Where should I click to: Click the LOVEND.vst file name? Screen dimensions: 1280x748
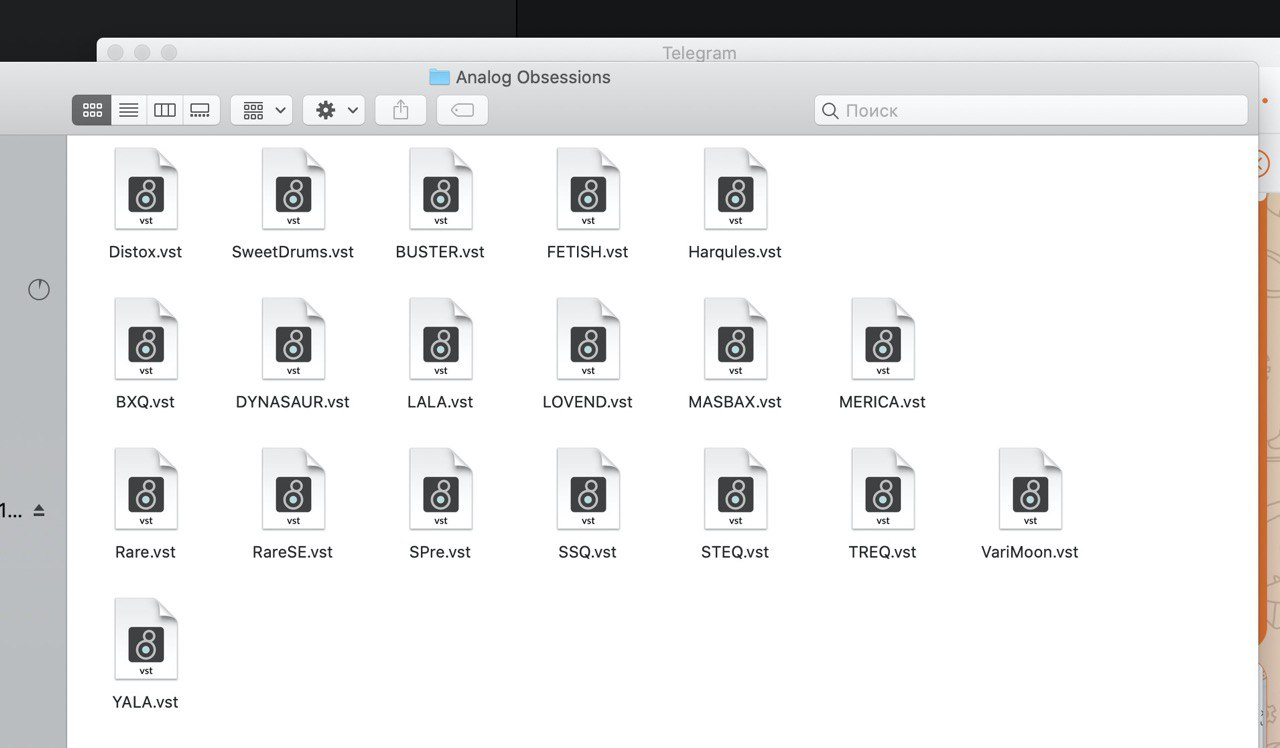click(588, 402)
